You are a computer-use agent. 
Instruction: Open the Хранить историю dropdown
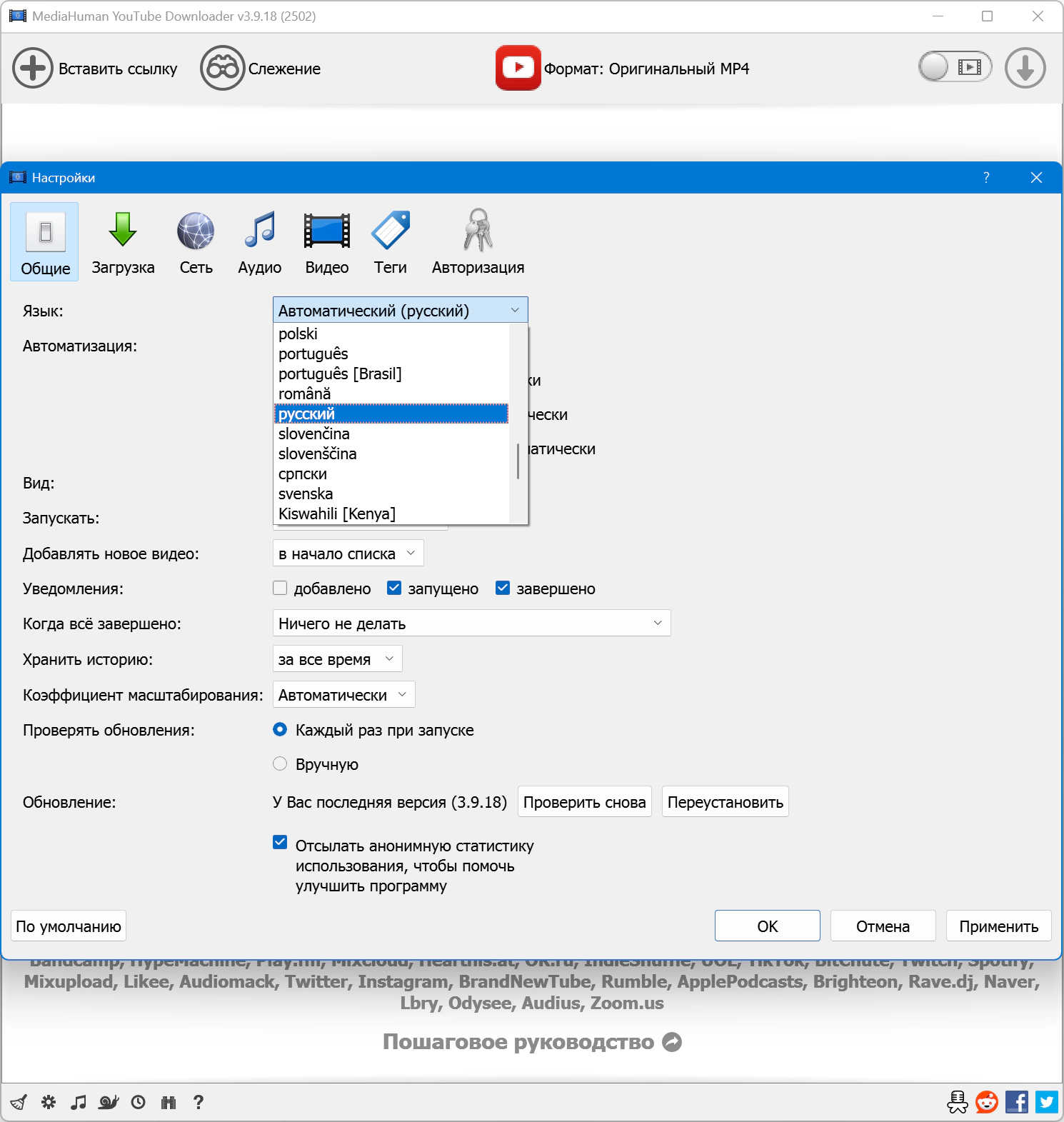coord(337,659)
